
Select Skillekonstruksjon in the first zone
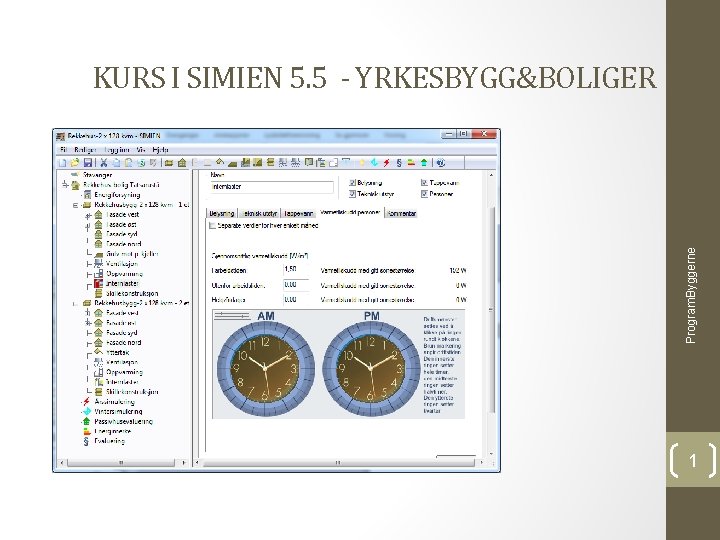coord(132,293)
